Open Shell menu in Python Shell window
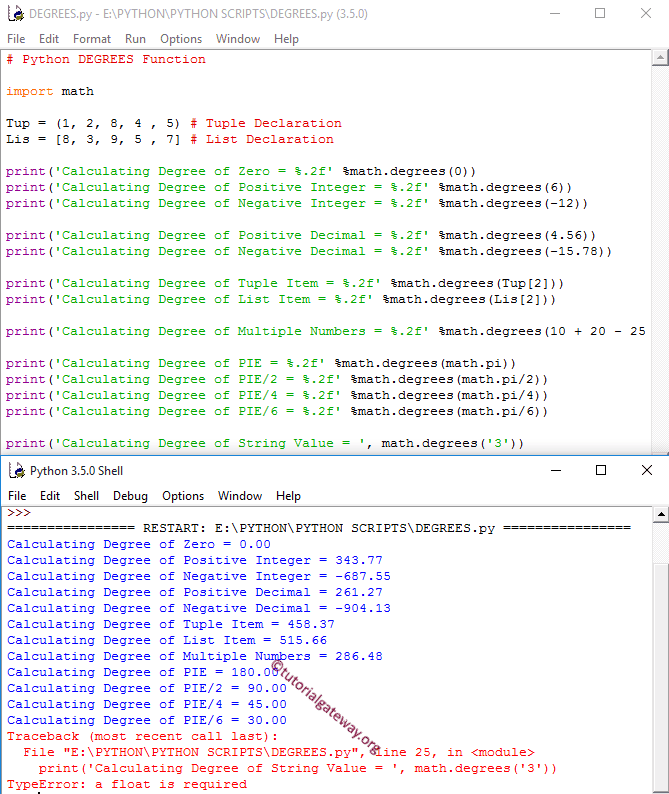Image resolution: width=669 pixels, height=794 pixels. (86, 496)
